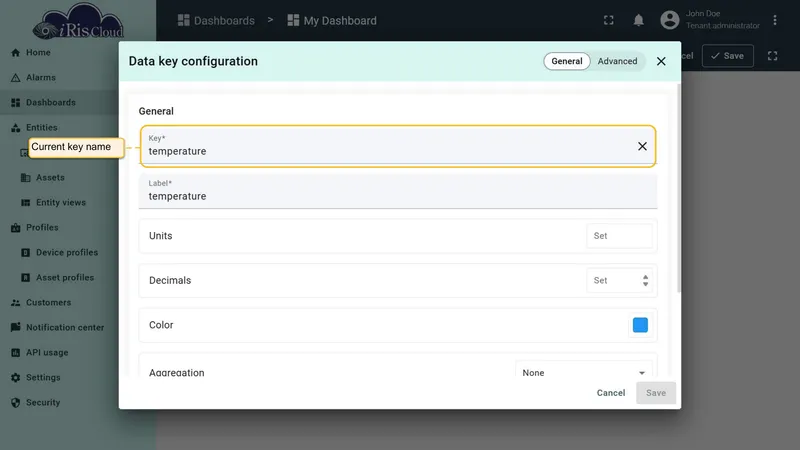Switch to the General toggle option

click(566, 61)
